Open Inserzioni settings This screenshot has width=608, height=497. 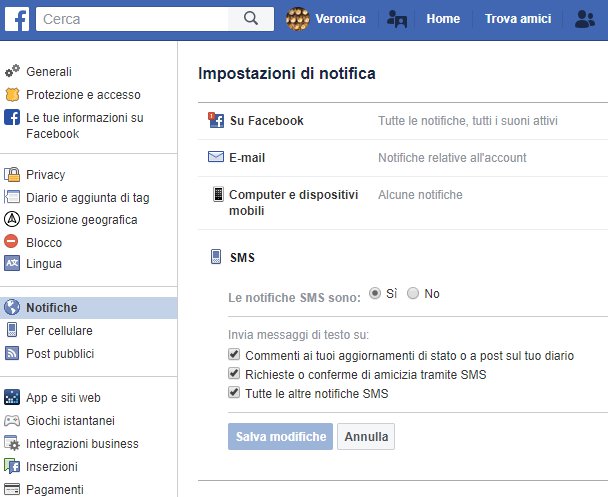(52, 467)
